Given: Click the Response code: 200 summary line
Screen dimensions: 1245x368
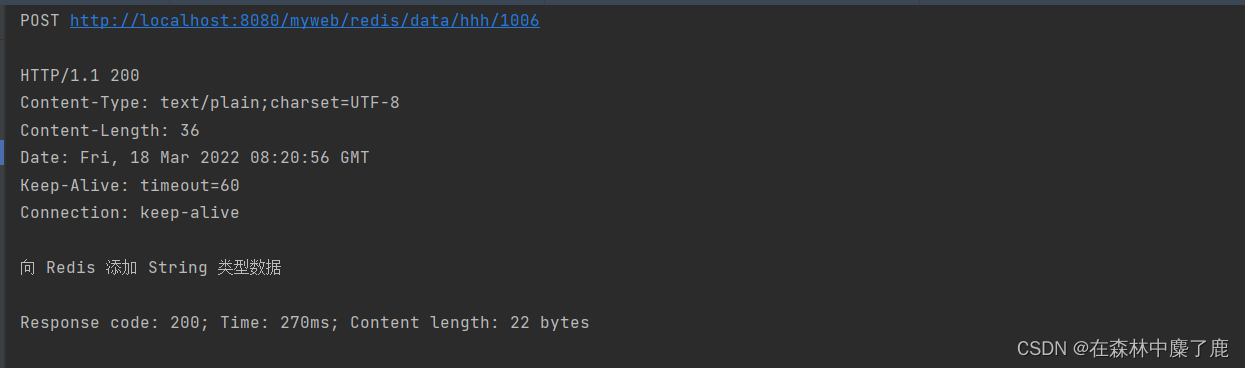Looking at the screenshot, I should 305,323.
